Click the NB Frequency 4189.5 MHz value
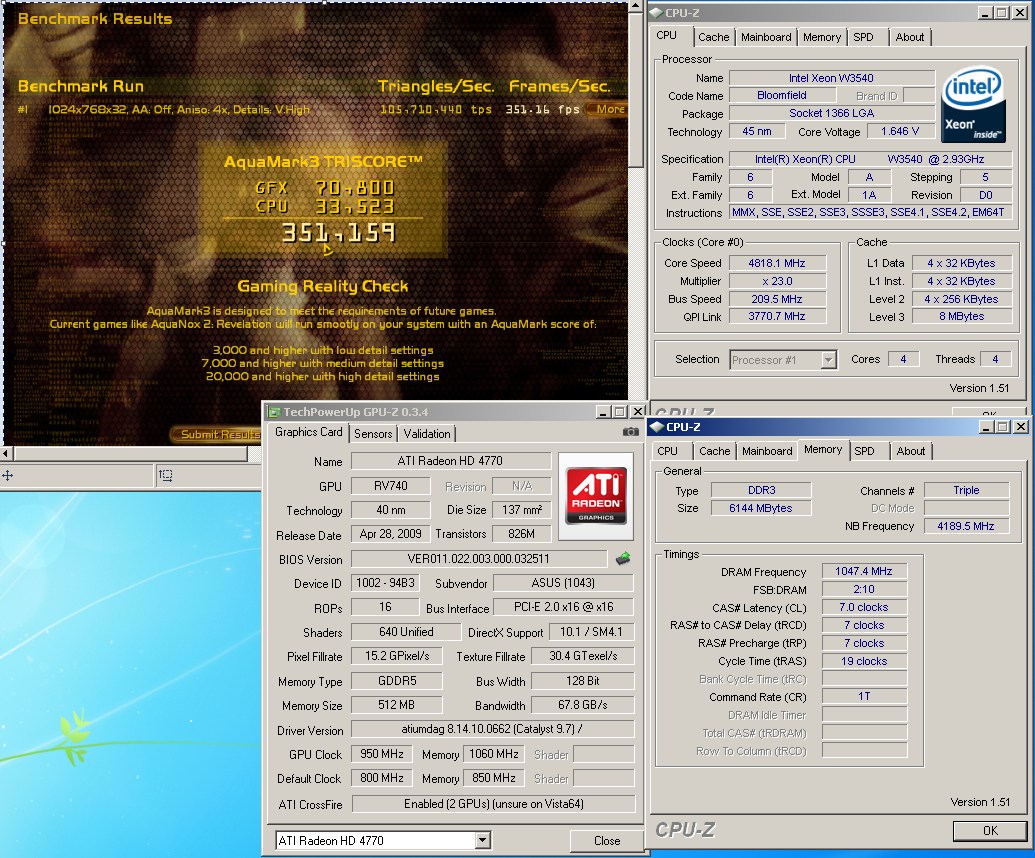Screen dimensions: 1035x858 pos(966,526)
